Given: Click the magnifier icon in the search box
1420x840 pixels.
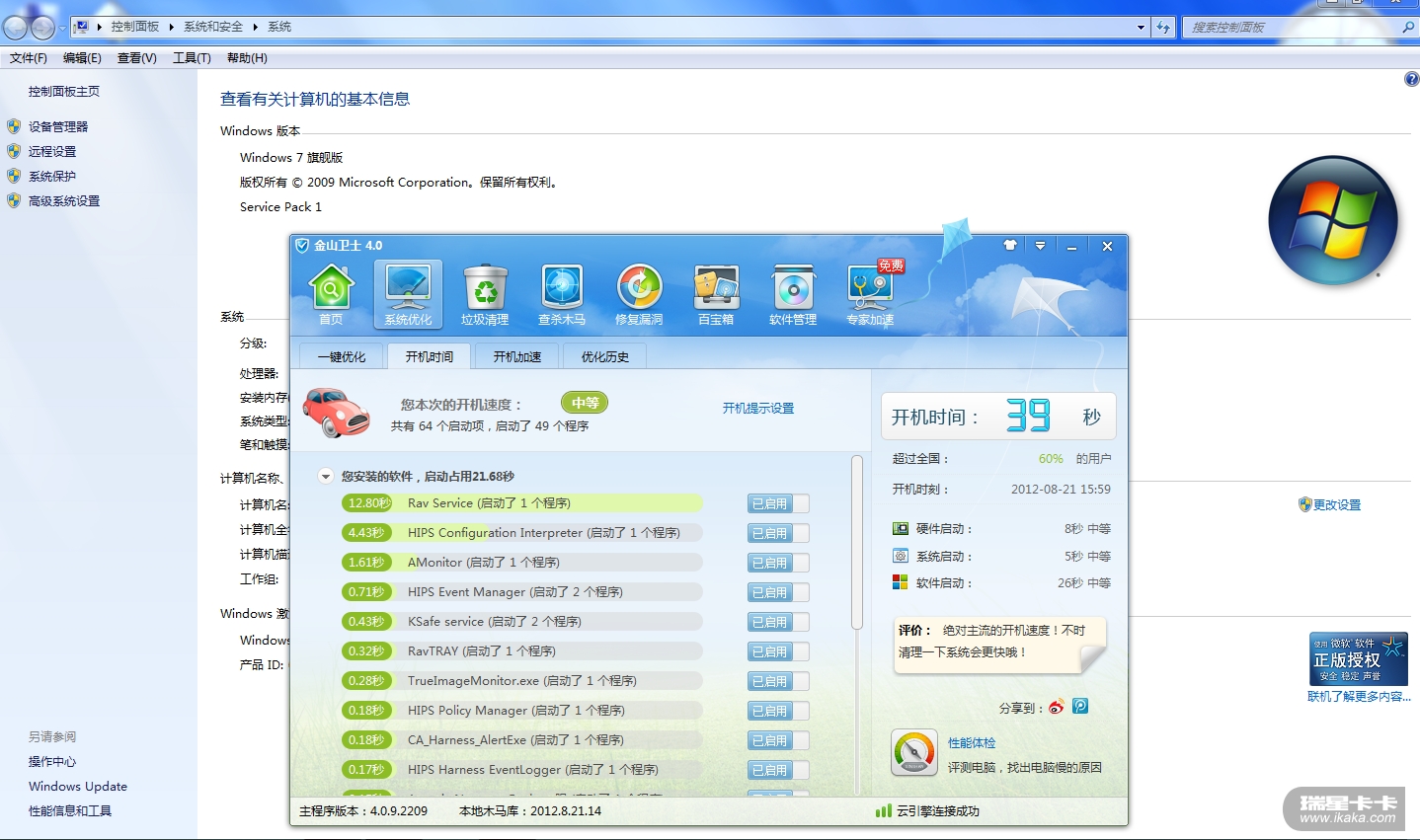Looking at the screenshot, I should (x=1408, y=27).
